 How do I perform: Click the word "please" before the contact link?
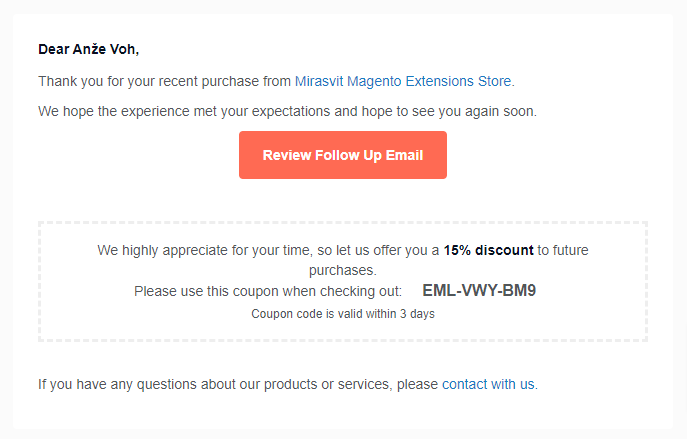pyautogui.click(x=417, y=384)
